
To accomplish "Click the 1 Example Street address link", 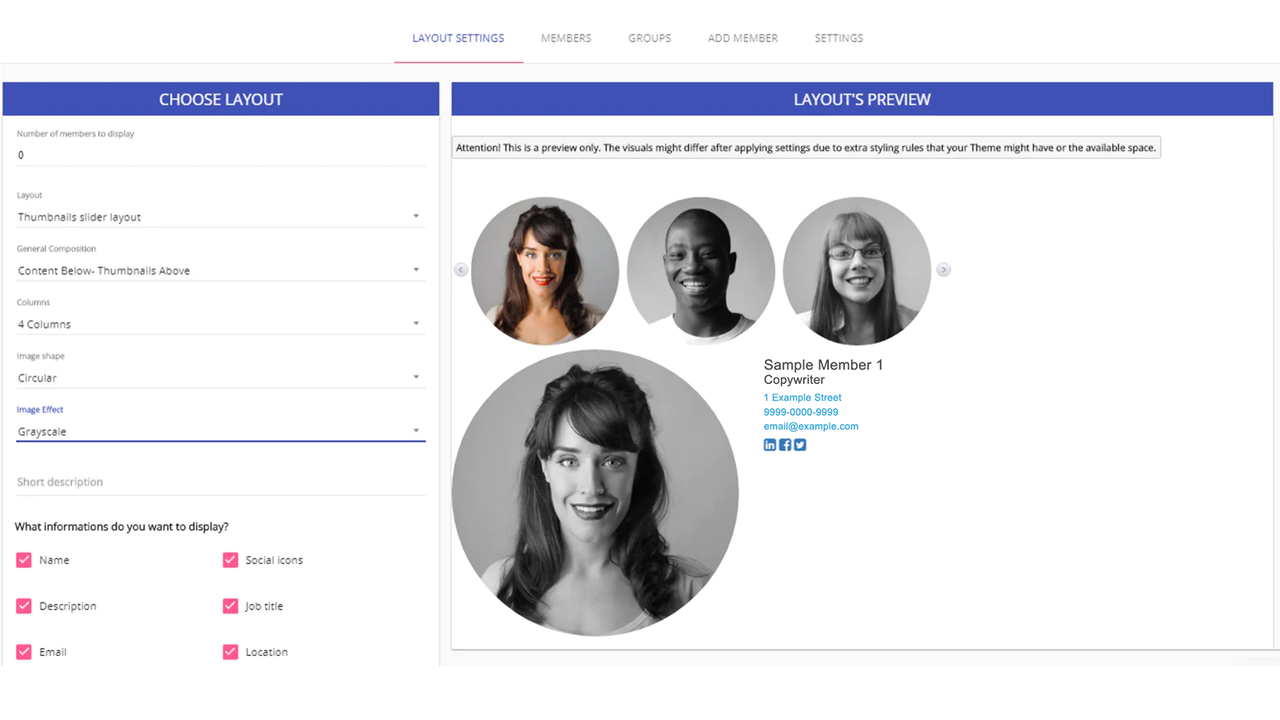I will pyautogui.click(x=803, y=398).
